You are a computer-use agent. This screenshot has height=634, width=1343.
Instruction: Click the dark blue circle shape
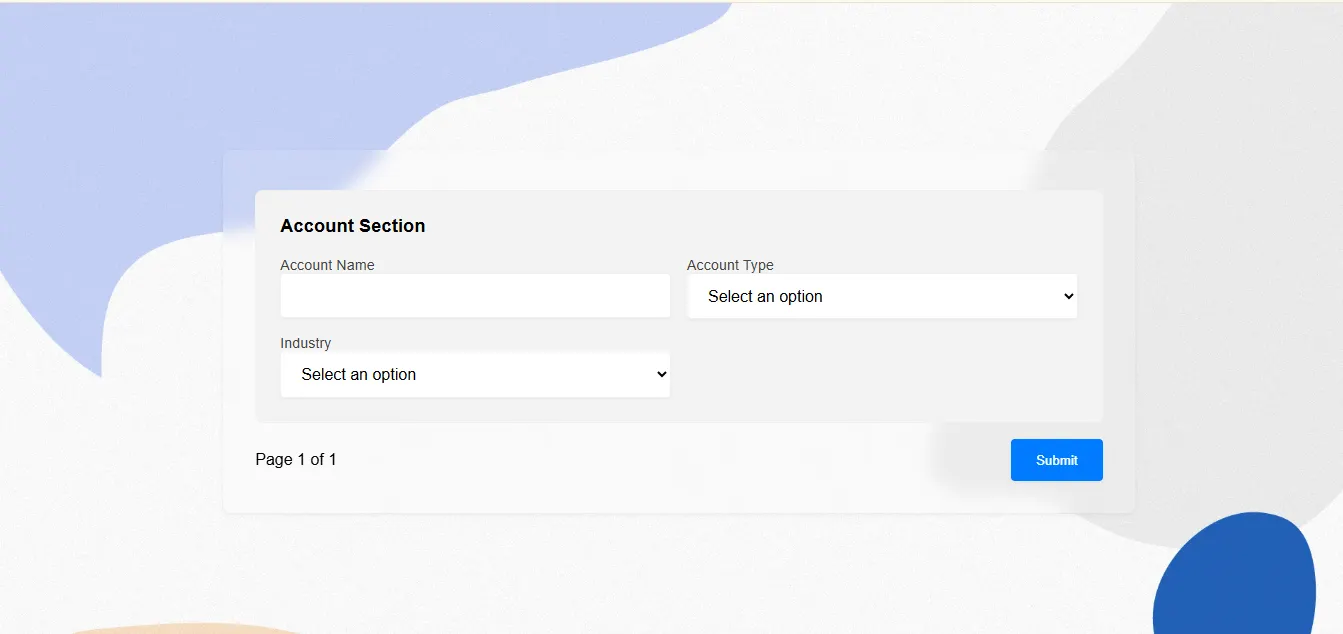(1235, 585)
